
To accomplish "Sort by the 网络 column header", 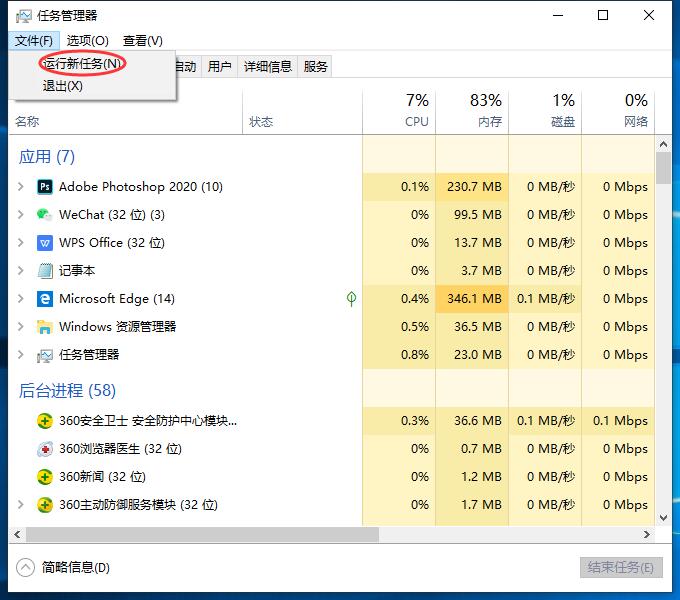I will click(x=618, y=112).
